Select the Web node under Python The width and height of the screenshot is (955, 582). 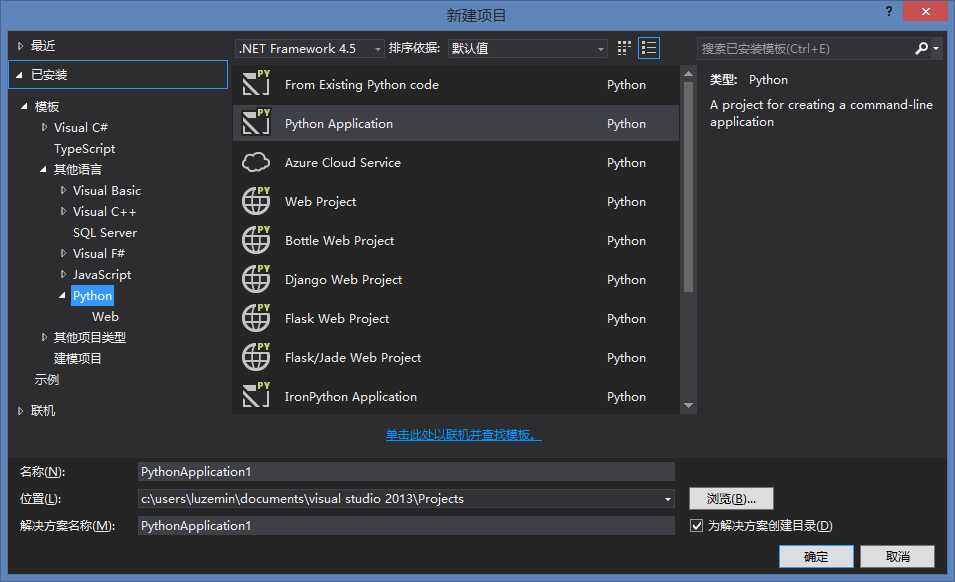(105, 317)
